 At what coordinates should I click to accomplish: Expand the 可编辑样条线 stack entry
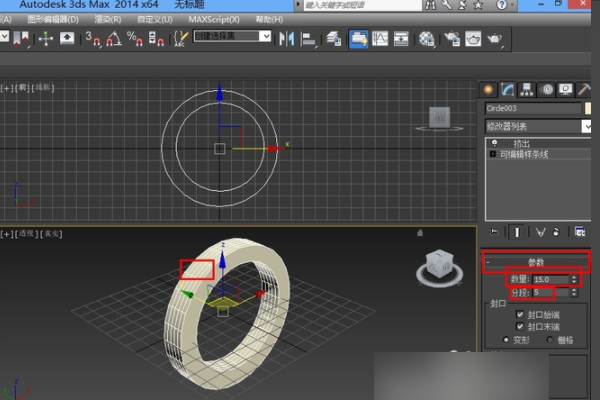(493, 154)
